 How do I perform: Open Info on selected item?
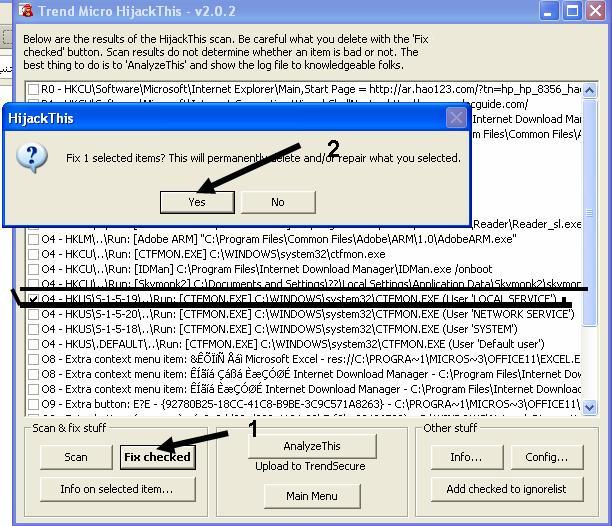pyautogui.click(x=117, y=489)
